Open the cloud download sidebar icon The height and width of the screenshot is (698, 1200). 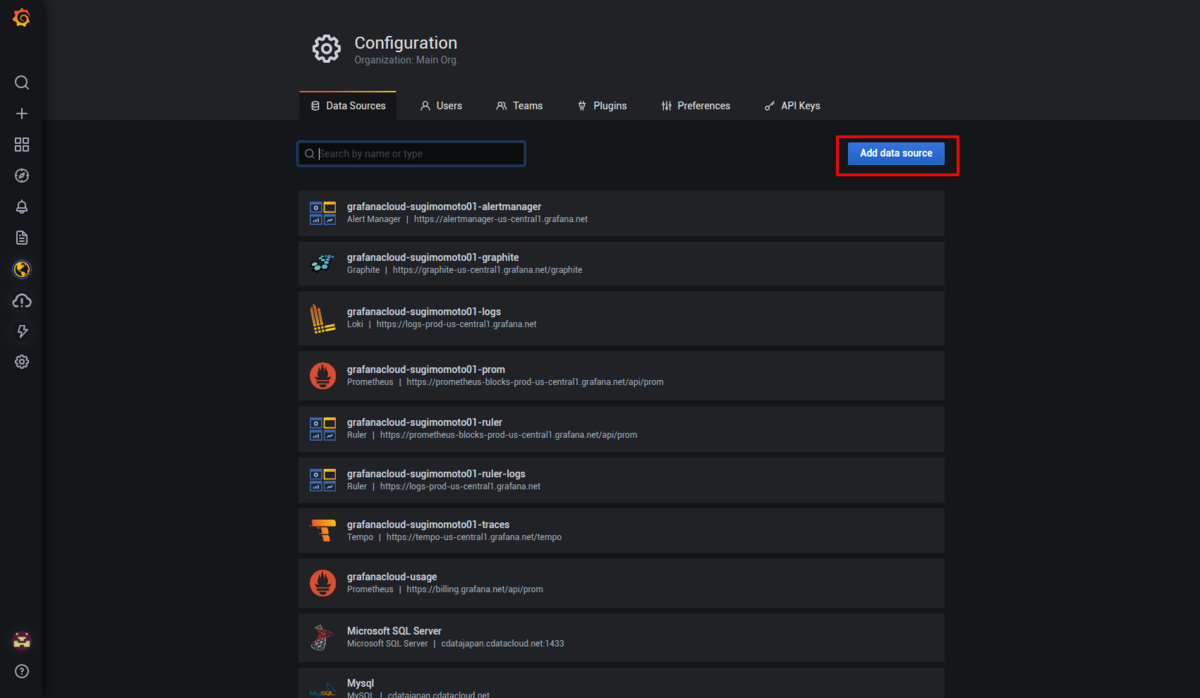coord(22,300)
